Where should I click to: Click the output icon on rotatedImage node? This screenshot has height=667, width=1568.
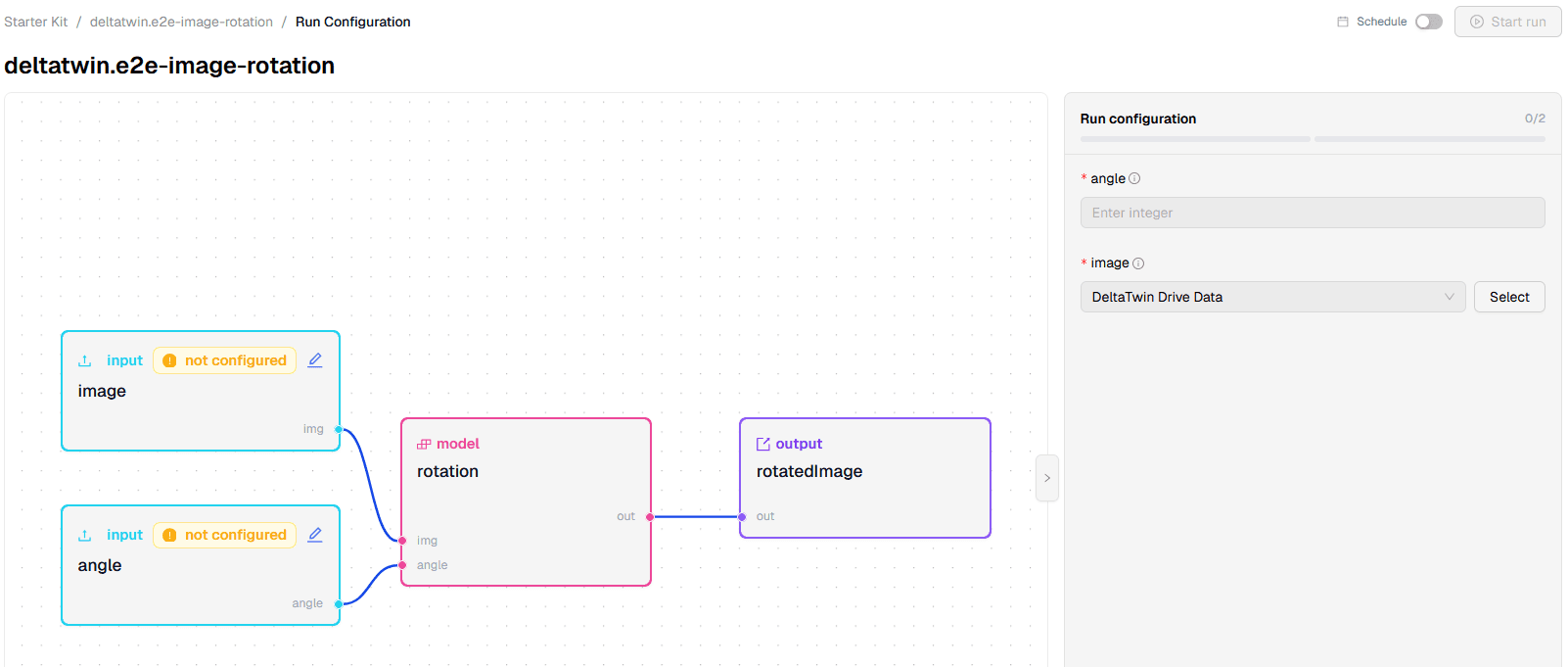(x=763, y=444)
